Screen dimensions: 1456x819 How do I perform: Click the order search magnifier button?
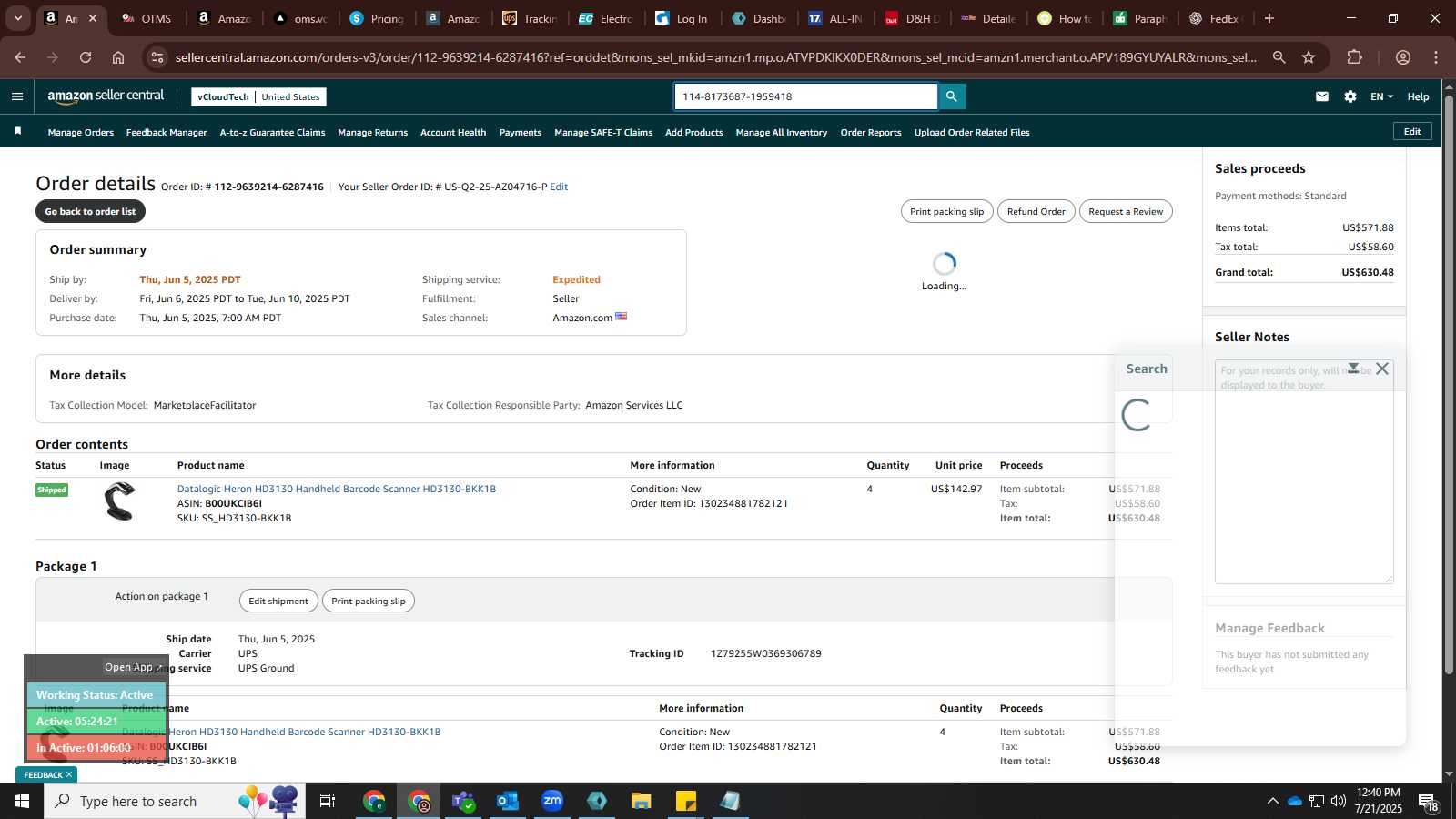pos(952,96)
